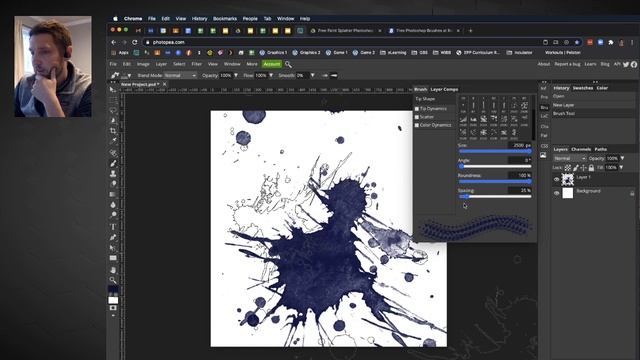The height and width of the screenshot is (360, 640).
Task: Select the Brush tool in the toolbar
Action: point(113,163)
